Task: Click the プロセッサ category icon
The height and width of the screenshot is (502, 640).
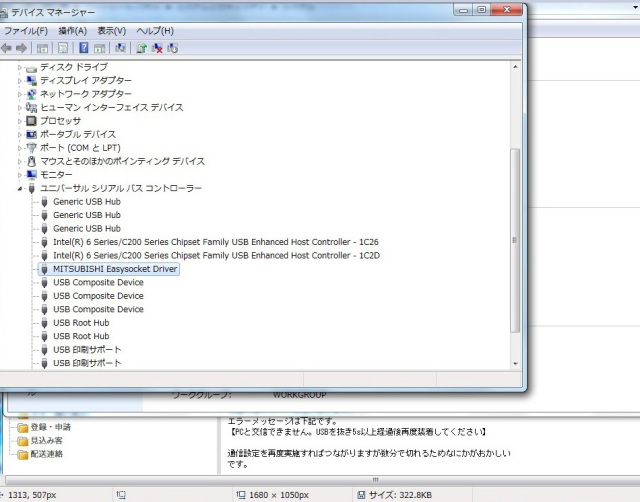Action: tap(31, 121)
